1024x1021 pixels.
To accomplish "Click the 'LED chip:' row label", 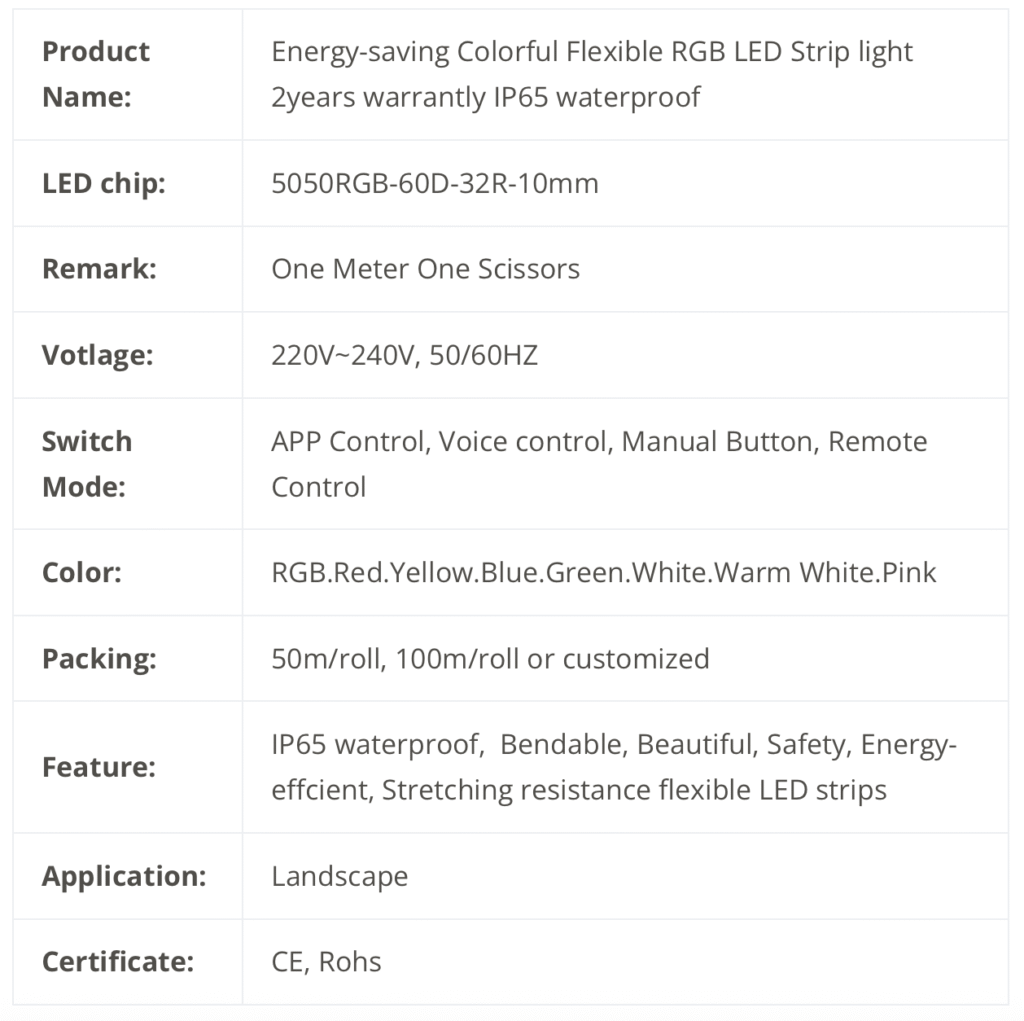I will tap(103, 183).
